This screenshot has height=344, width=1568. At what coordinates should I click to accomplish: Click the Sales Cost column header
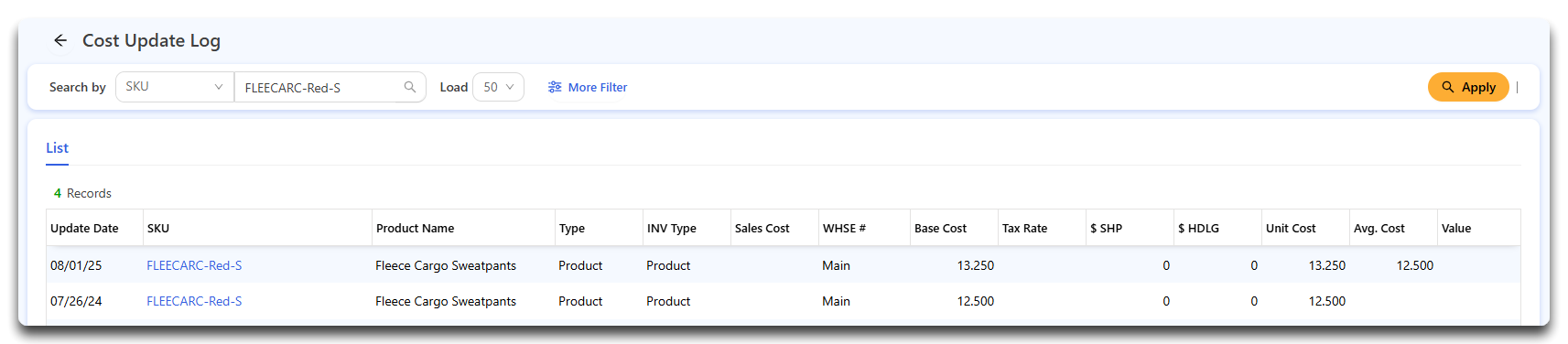(x=762, y=228)
